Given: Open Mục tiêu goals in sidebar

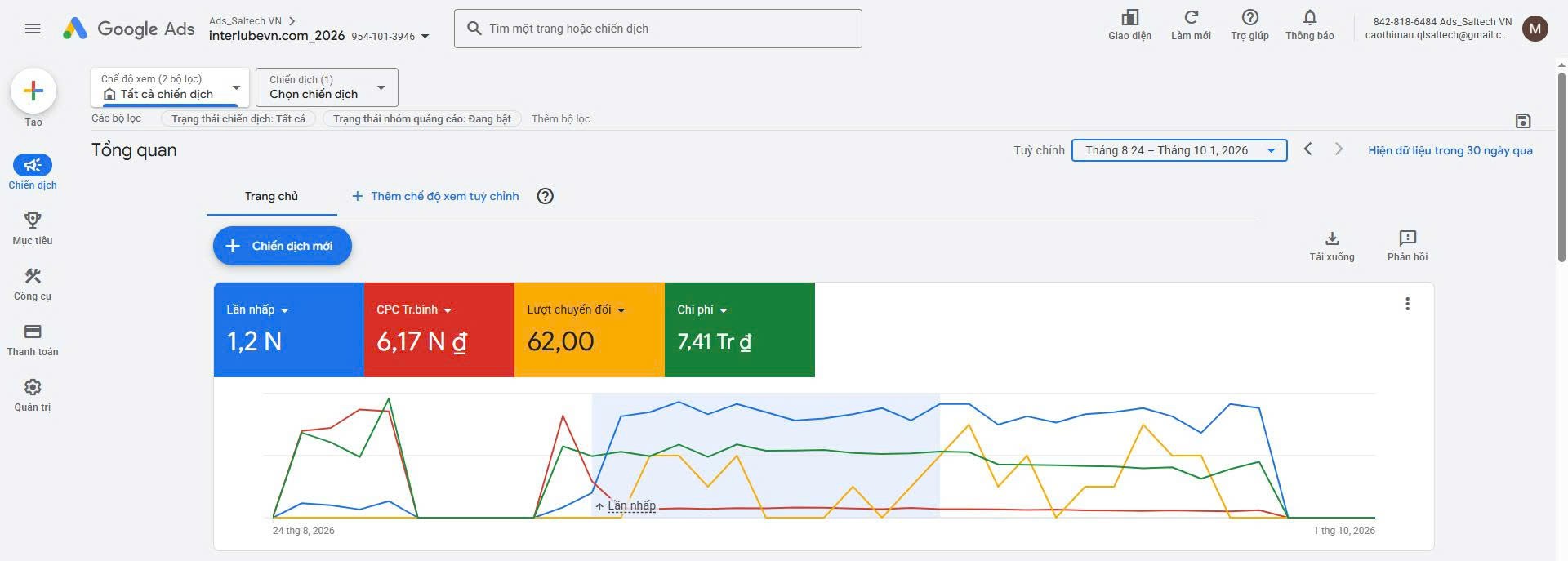Looking at the screenshot, I should click(33, 228).
